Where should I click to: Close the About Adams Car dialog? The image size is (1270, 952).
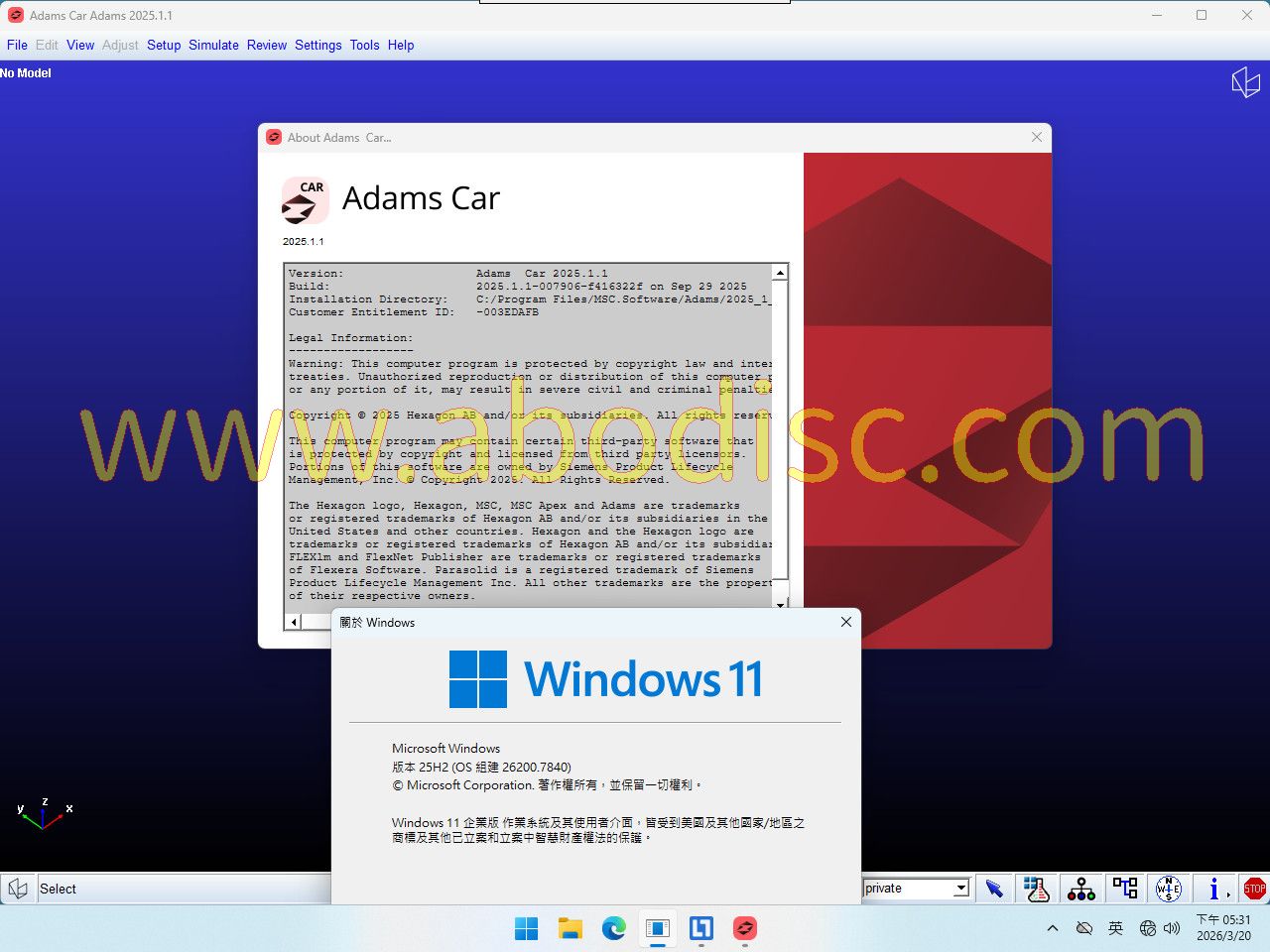[1037, 137]
